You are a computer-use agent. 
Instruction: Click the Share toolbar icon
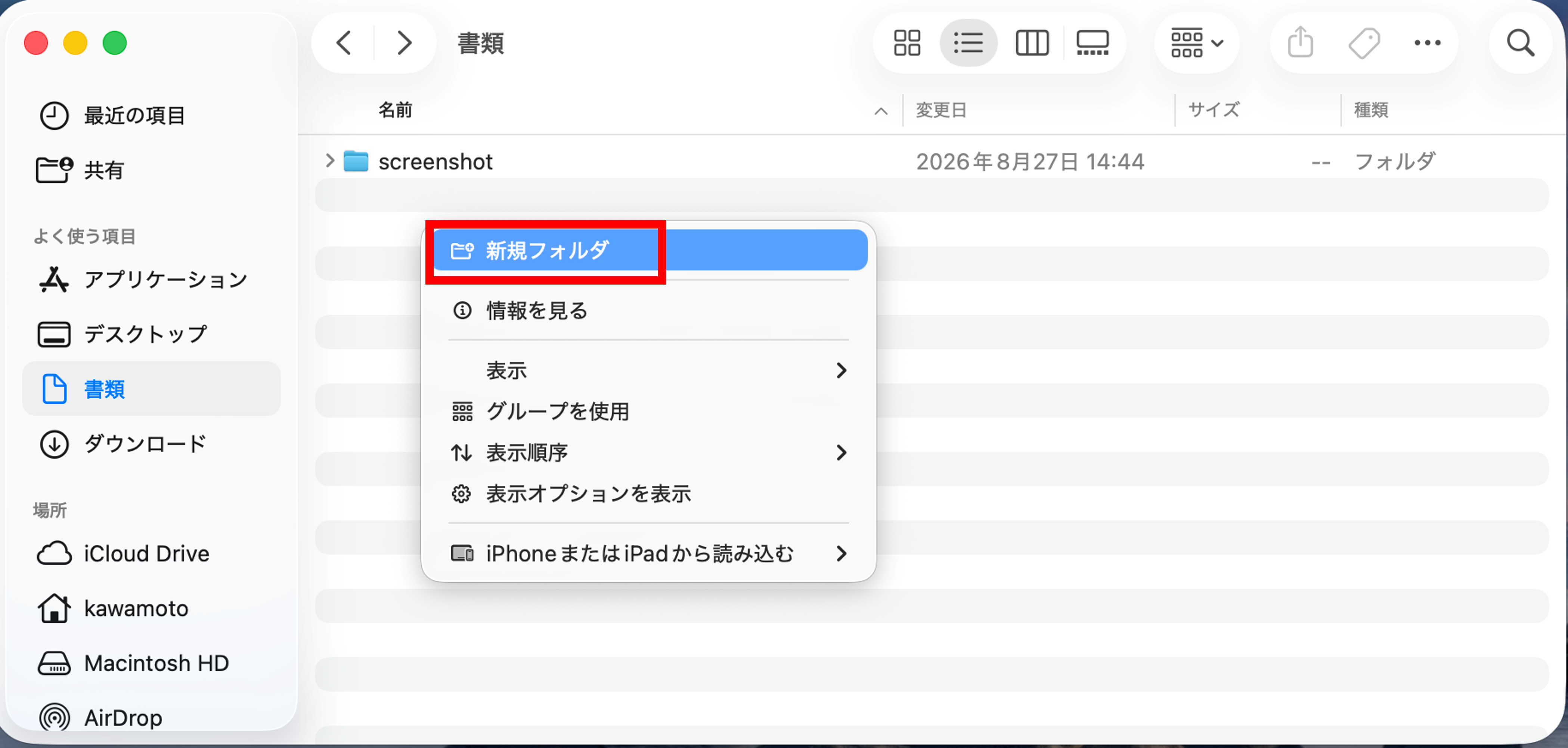coord(1300,43)
